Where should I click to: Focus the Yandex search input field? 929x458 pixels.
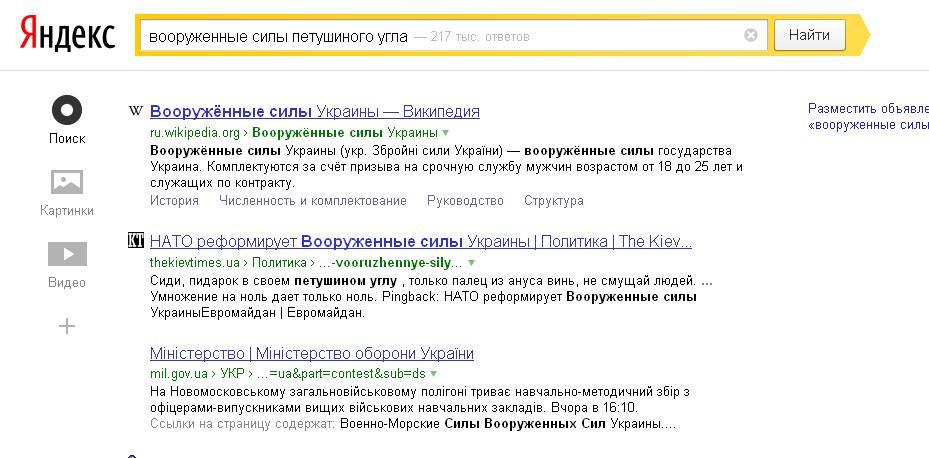pyautogui.click(x=453, y=36)
